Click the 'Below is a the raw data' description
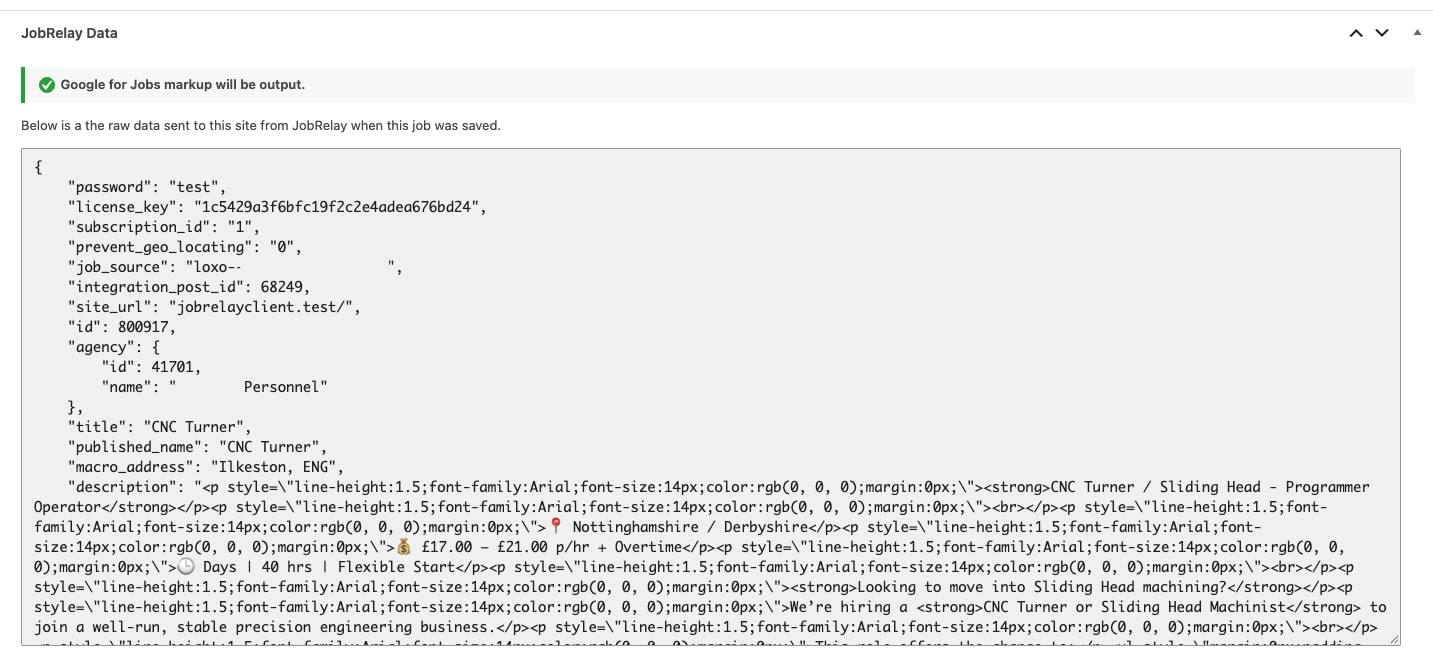Screen dimensions: 1433x663 [261, 126]
